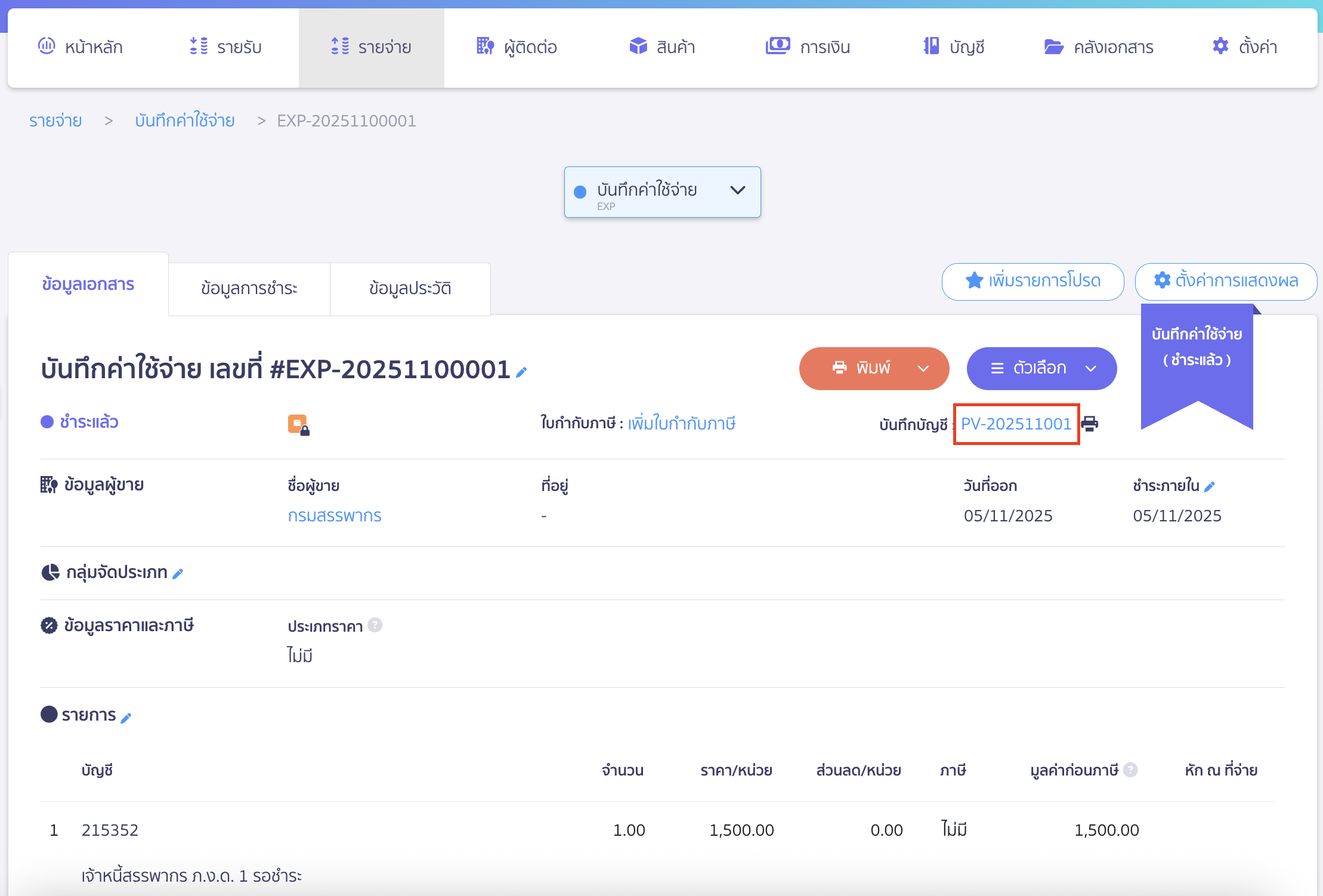Open the คลังเอกสาร document storage icon
The width and height of the screenshot is (1323, 896).
pos(1055,46)
